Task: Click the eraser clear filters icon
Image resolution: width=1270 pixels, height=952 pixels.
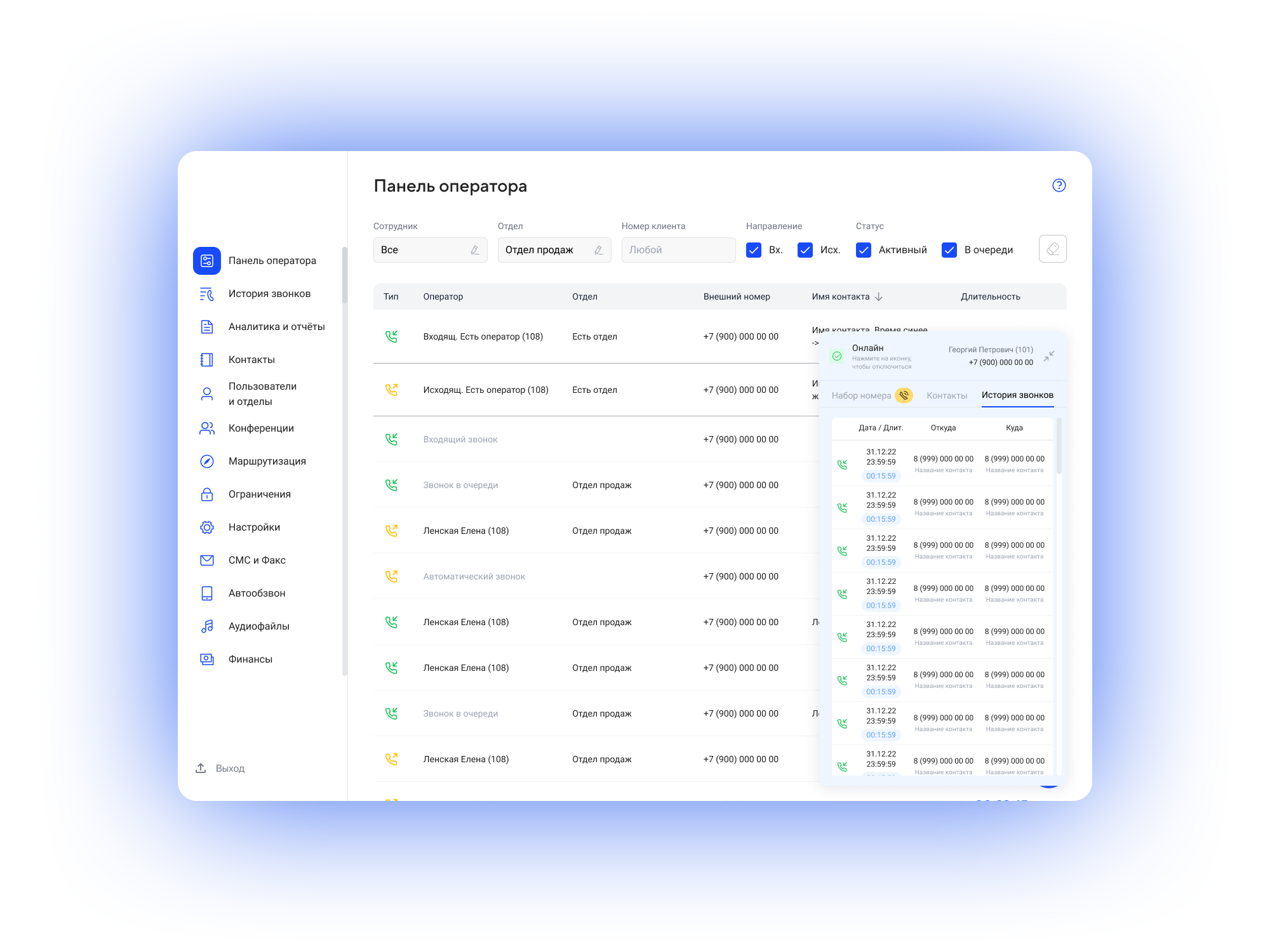Action: point(1052,249)
